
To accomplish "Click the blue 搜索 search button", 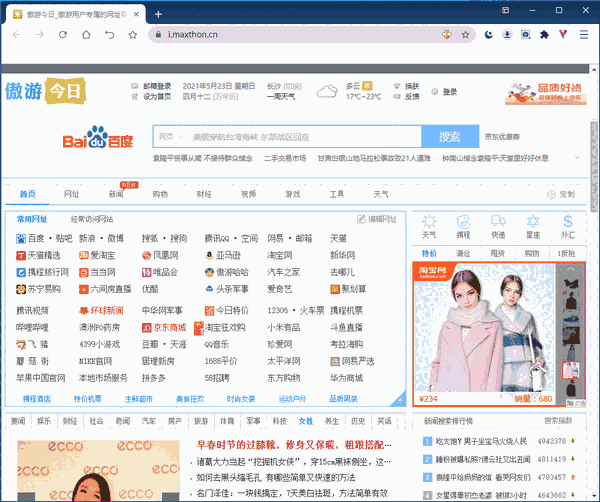I will click(x=450, y=137).
